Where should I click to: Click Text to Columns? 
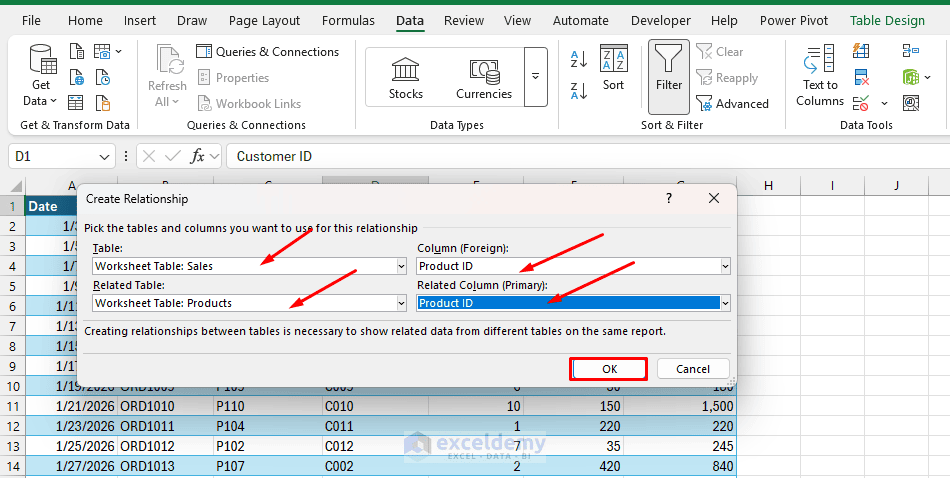(820, 76)
